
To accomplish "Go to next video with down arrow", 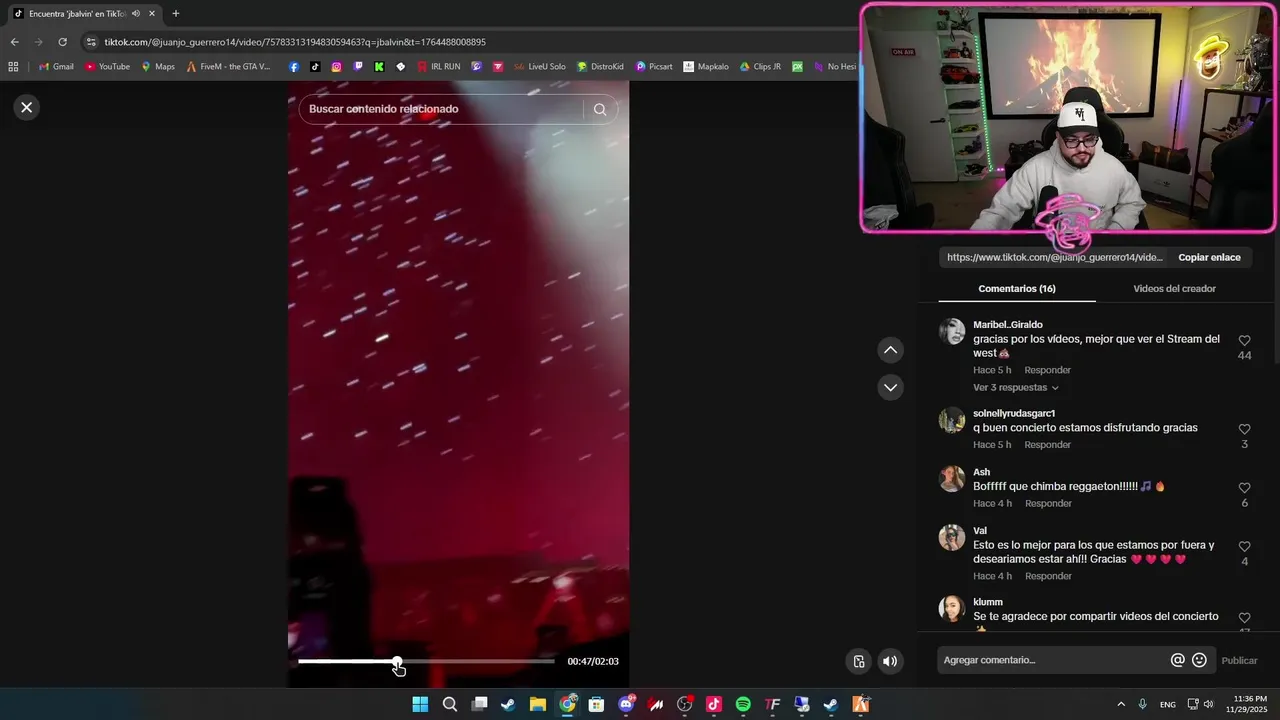I will click(891, 387).
